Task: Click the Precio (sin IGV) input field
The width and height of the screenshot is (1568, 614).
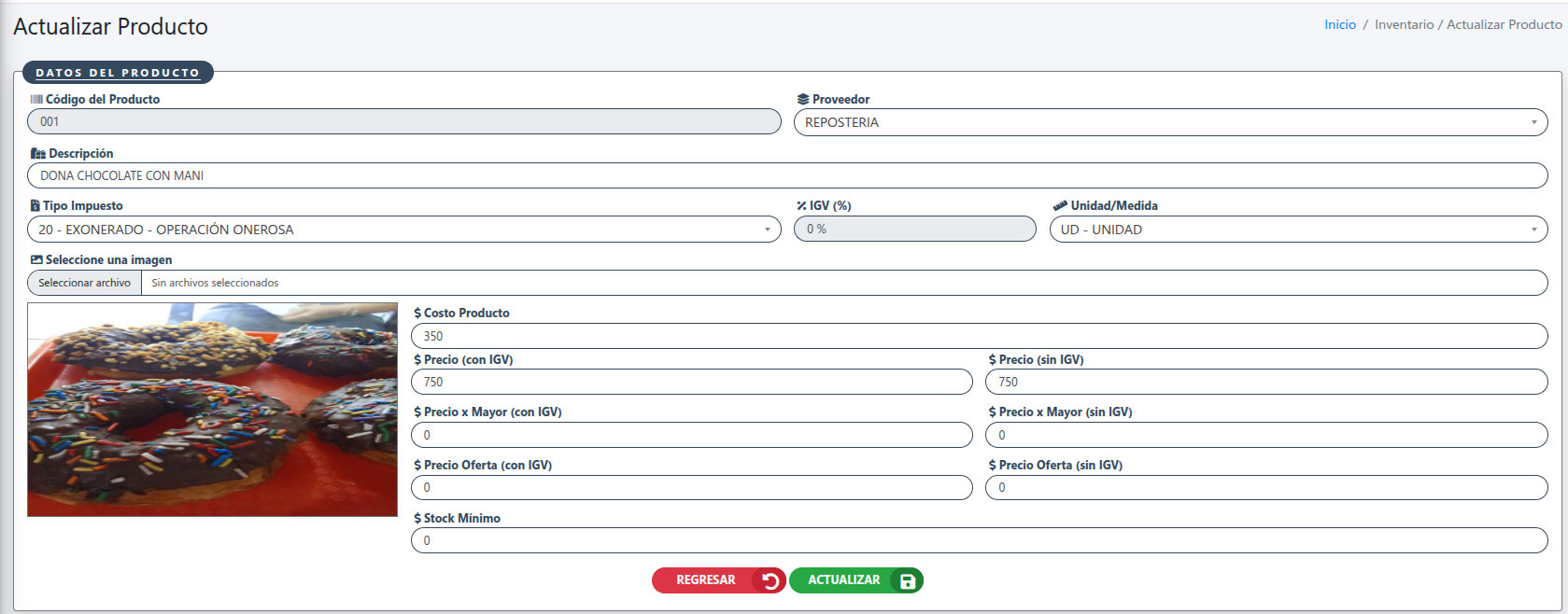Action: pyautogui.click(x=1266, y=382)
